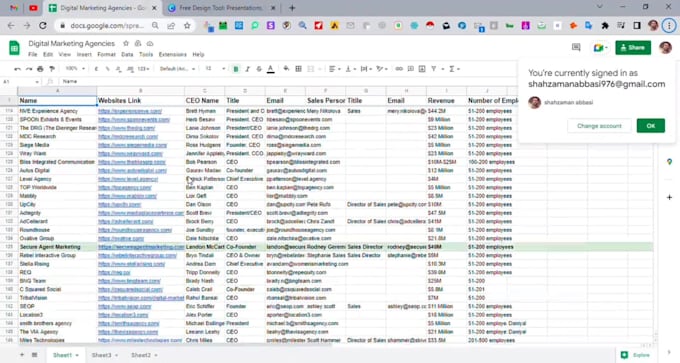
Task: Click the Move document folder icon
Action: coord(138,43)
